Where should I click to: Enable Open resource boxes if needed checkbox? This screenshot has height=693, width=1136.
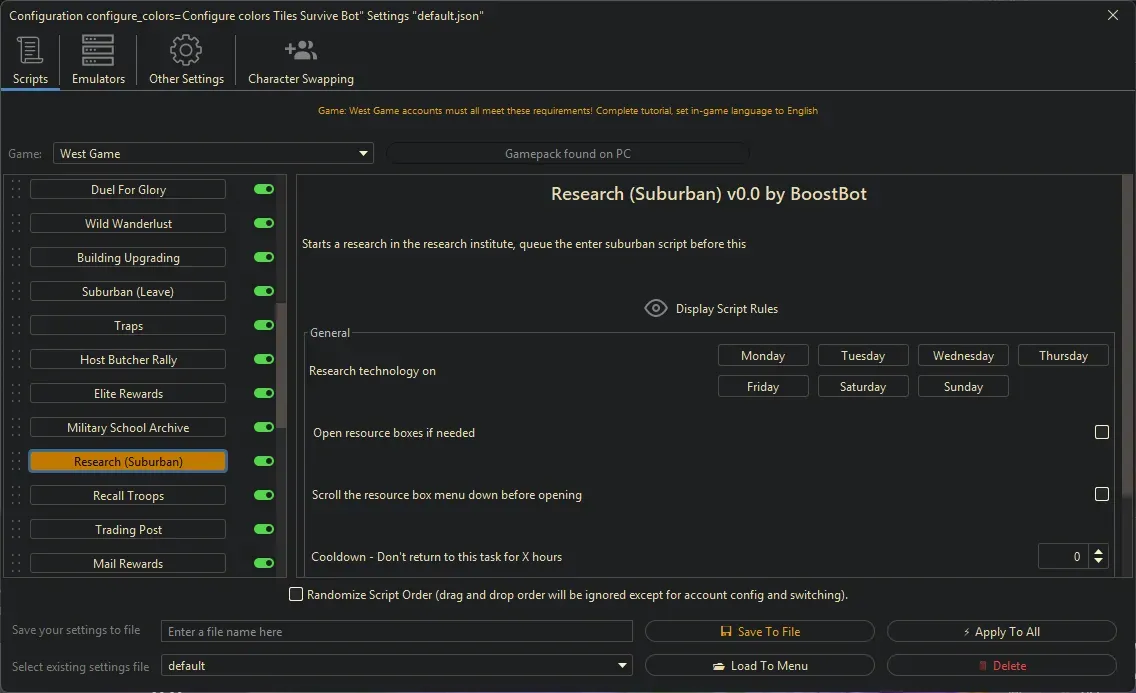(x=1102, y=433)
